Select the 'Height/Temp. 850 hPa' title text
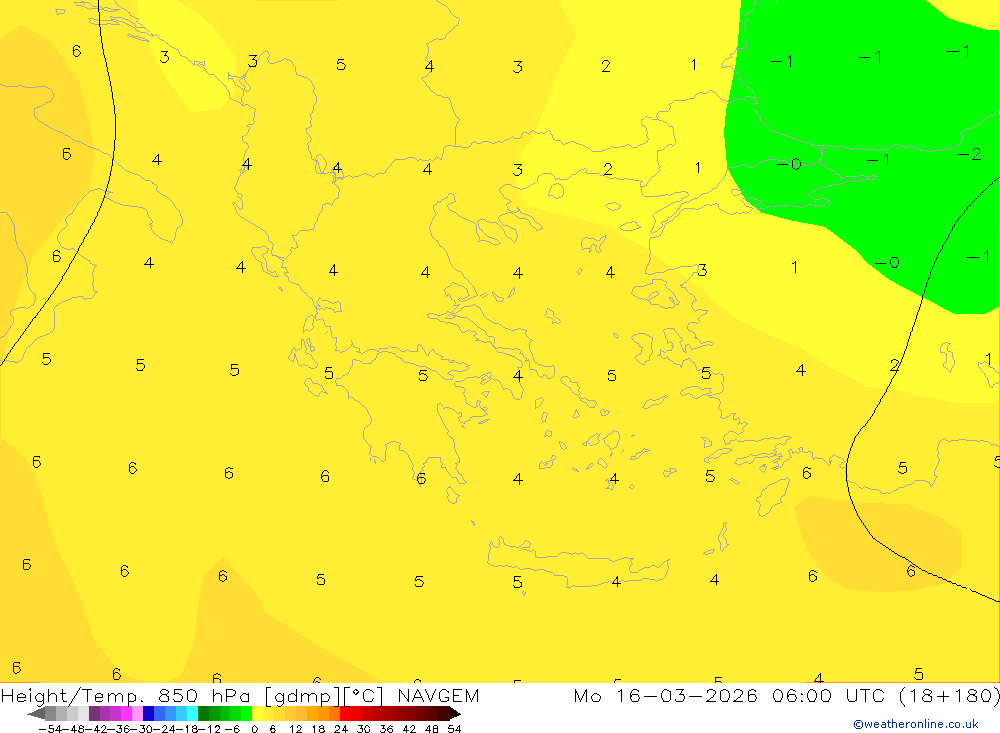The width and height of the screenshot is (1000, 733). [x=128, y=695]
